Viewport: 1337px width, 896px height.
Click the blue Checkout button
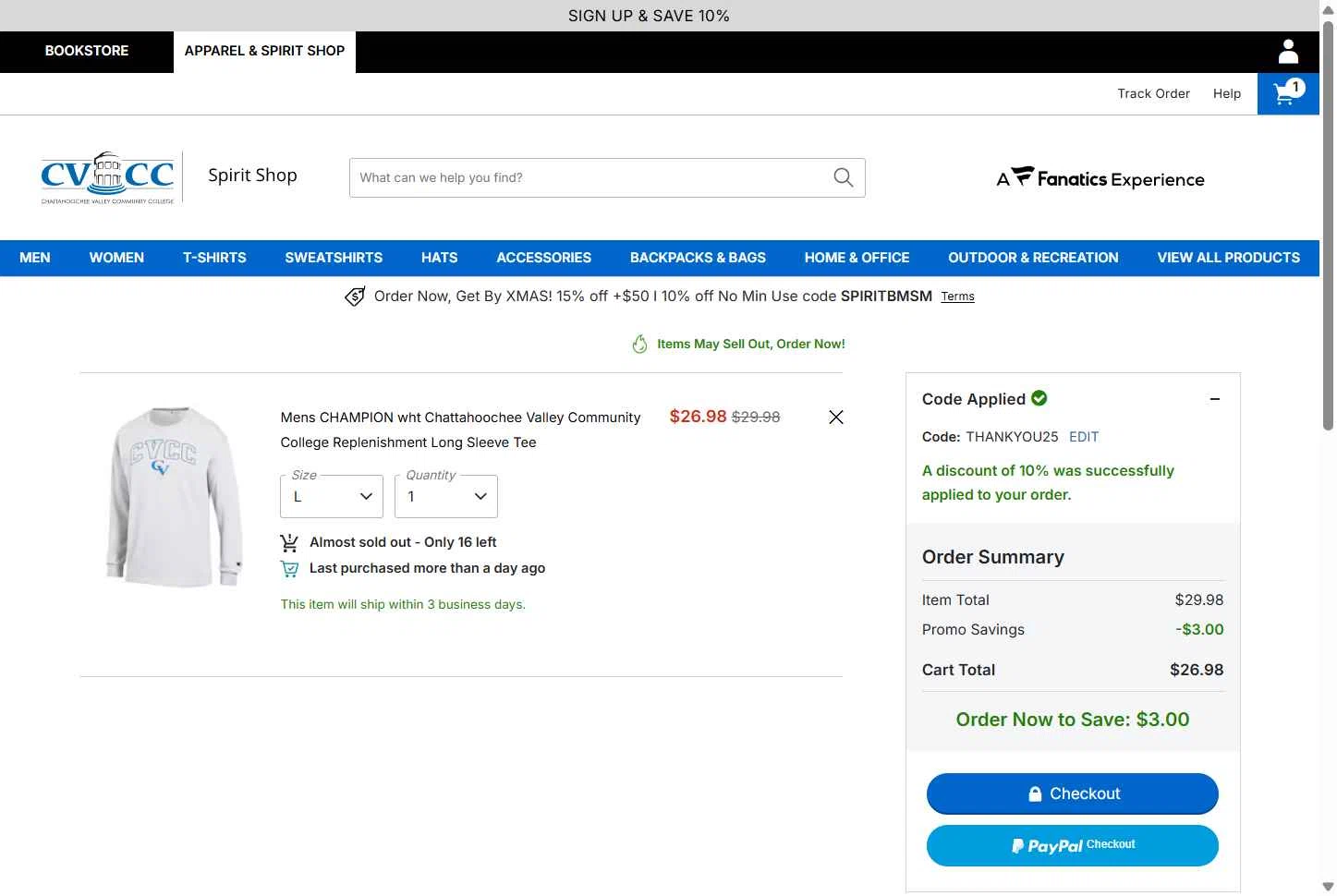click(x=1072, y=793)
